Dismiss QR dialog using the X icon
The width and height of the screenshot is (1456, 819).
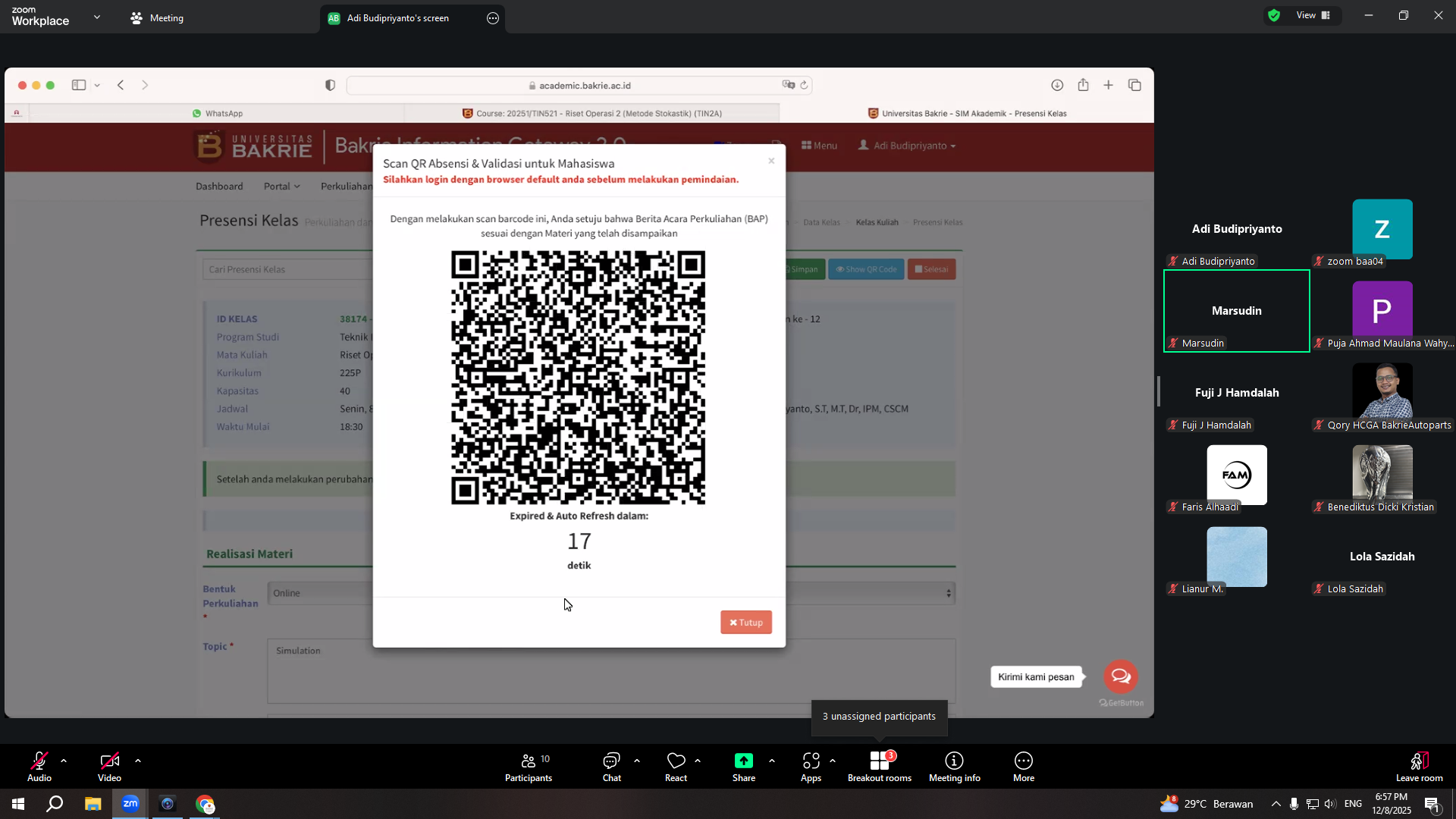(771, 161)
